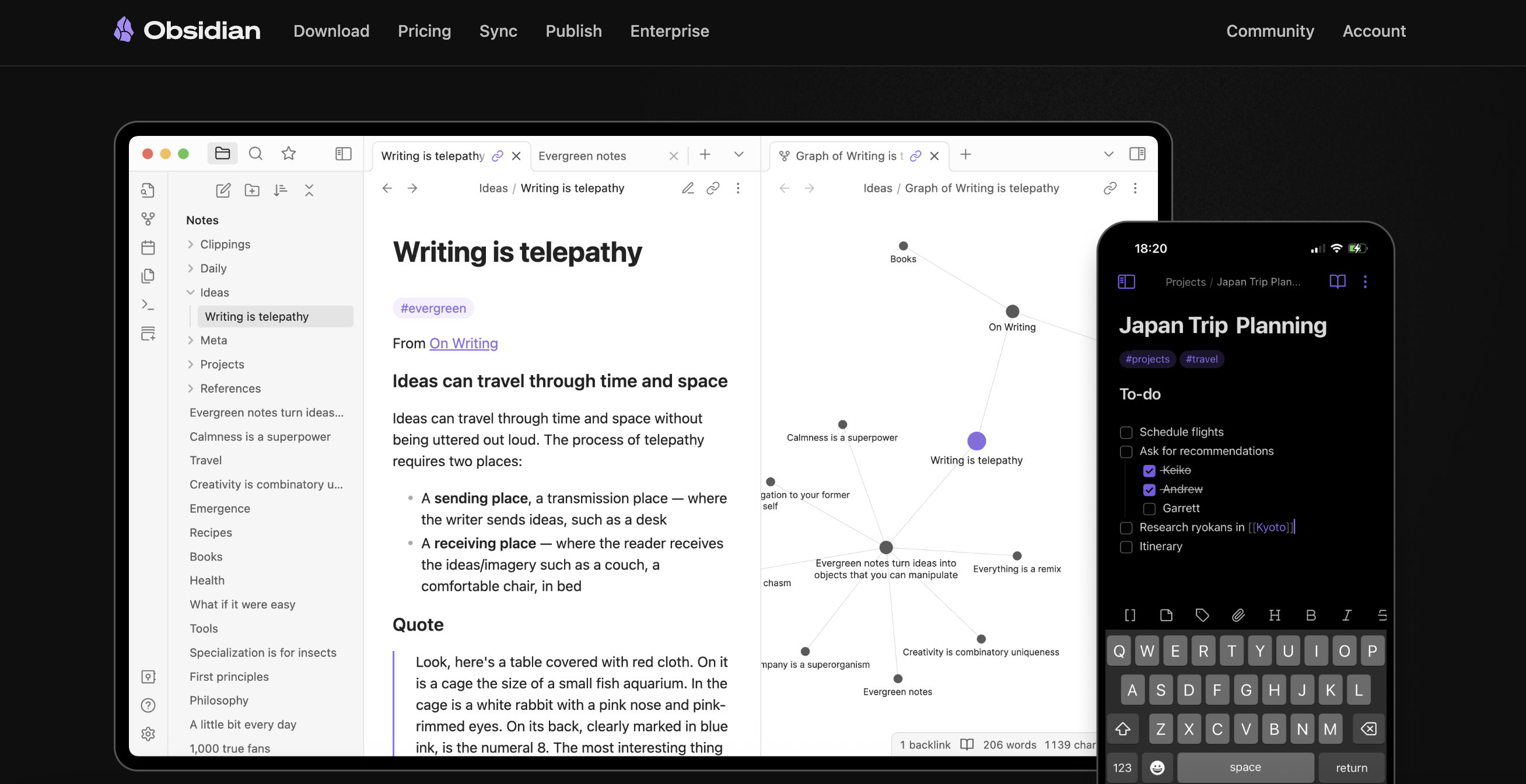The width and height of the screenshot is (1526, 784).
Task: Uncheck the Keiko checkbox
Action: (1149, 471)
